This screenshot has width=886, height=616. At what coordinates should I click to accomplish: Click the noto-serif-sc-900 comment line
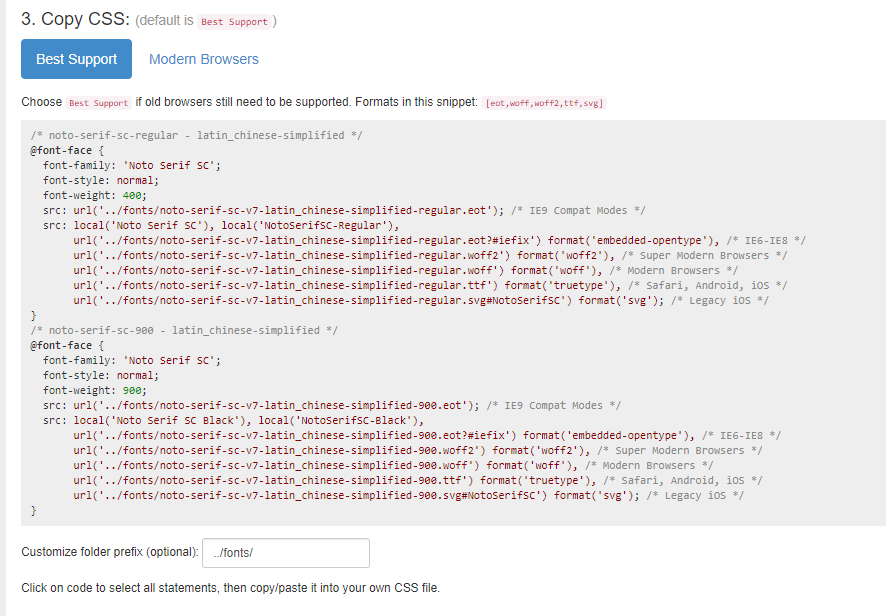pyautogui.click(x=184, y=330)
